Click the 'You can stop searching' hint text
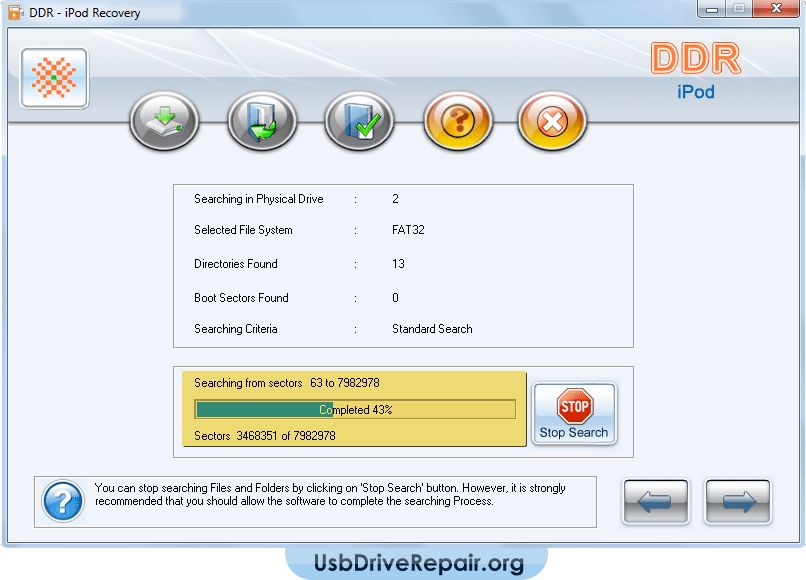The width and height of the screenshot is (806, 580). point(330,495)
